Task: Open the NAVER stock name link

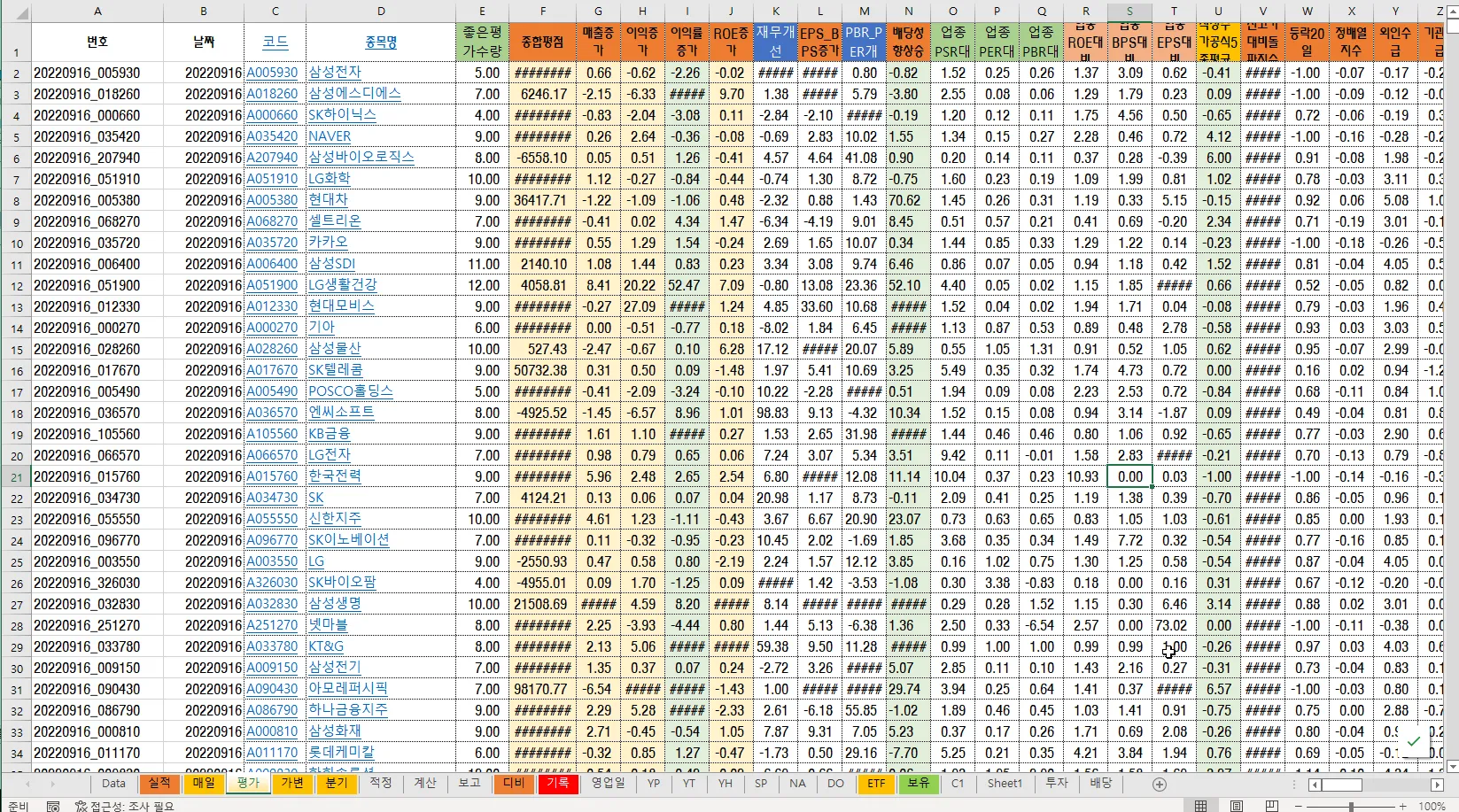Action: point(330,136)
